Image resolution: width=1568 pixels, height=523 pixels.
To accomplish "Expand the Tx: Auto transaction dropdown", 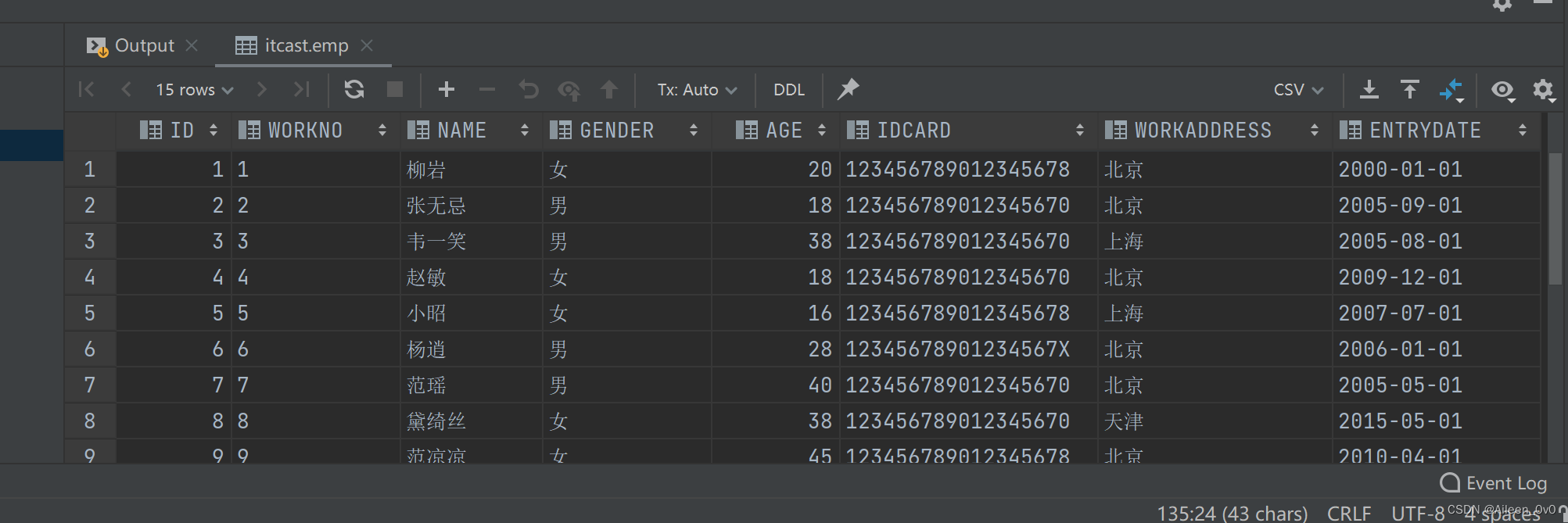I will (697, 90).
